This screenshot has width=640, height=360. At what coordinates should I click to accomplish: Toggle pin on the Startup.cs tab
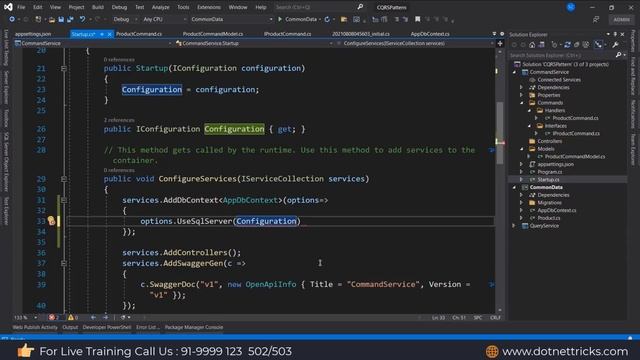coord(102,34)
